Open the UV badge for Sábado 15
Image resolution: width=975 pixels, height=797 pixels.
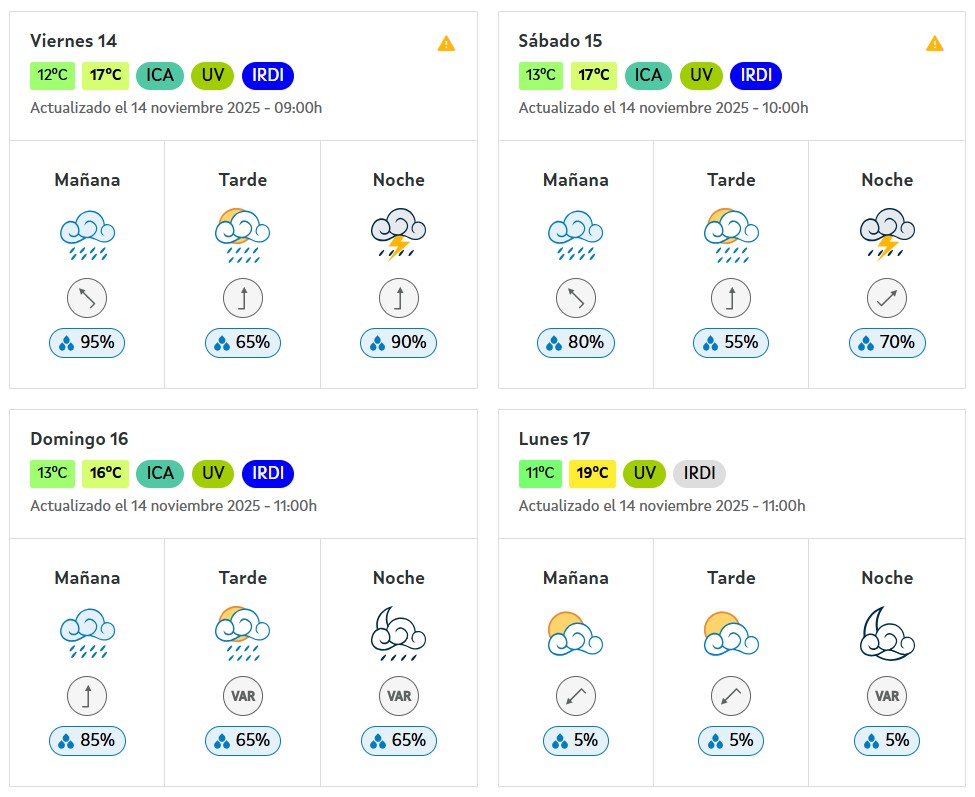[x=701, y=75]
